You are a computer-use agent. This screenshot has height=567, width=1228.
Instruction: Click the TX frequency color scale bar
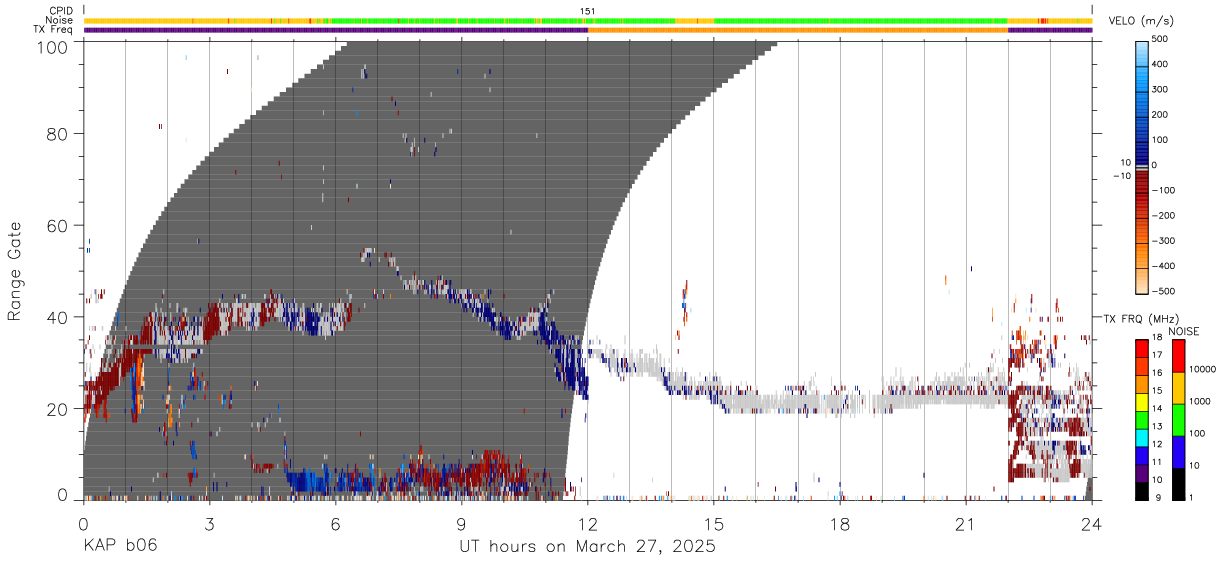(x=1142, y=420)
